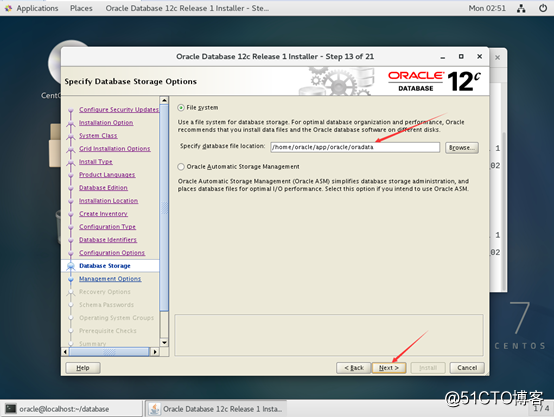Minimize the installer window
The height and width of the screenshot is (417, 554).
443,57
